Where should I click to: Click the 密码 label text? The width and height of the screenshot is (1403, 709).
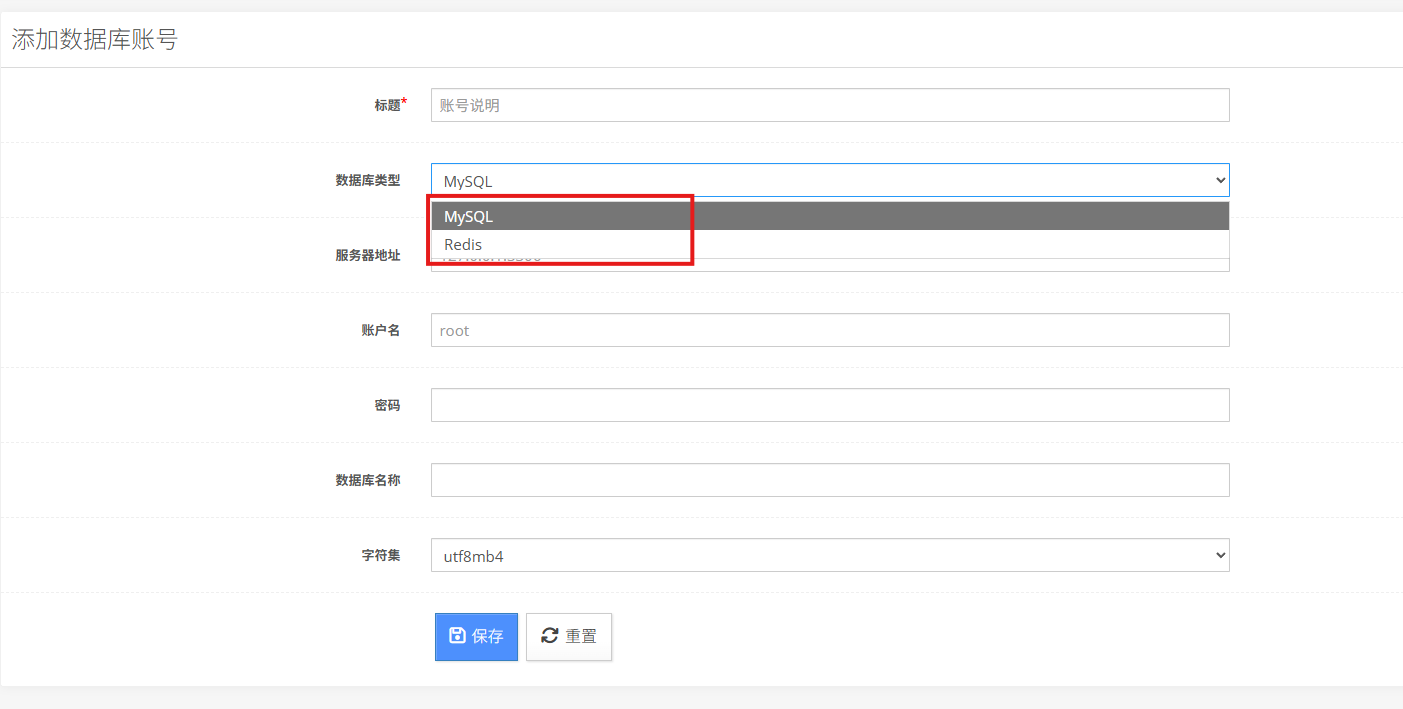click(387, 405)
